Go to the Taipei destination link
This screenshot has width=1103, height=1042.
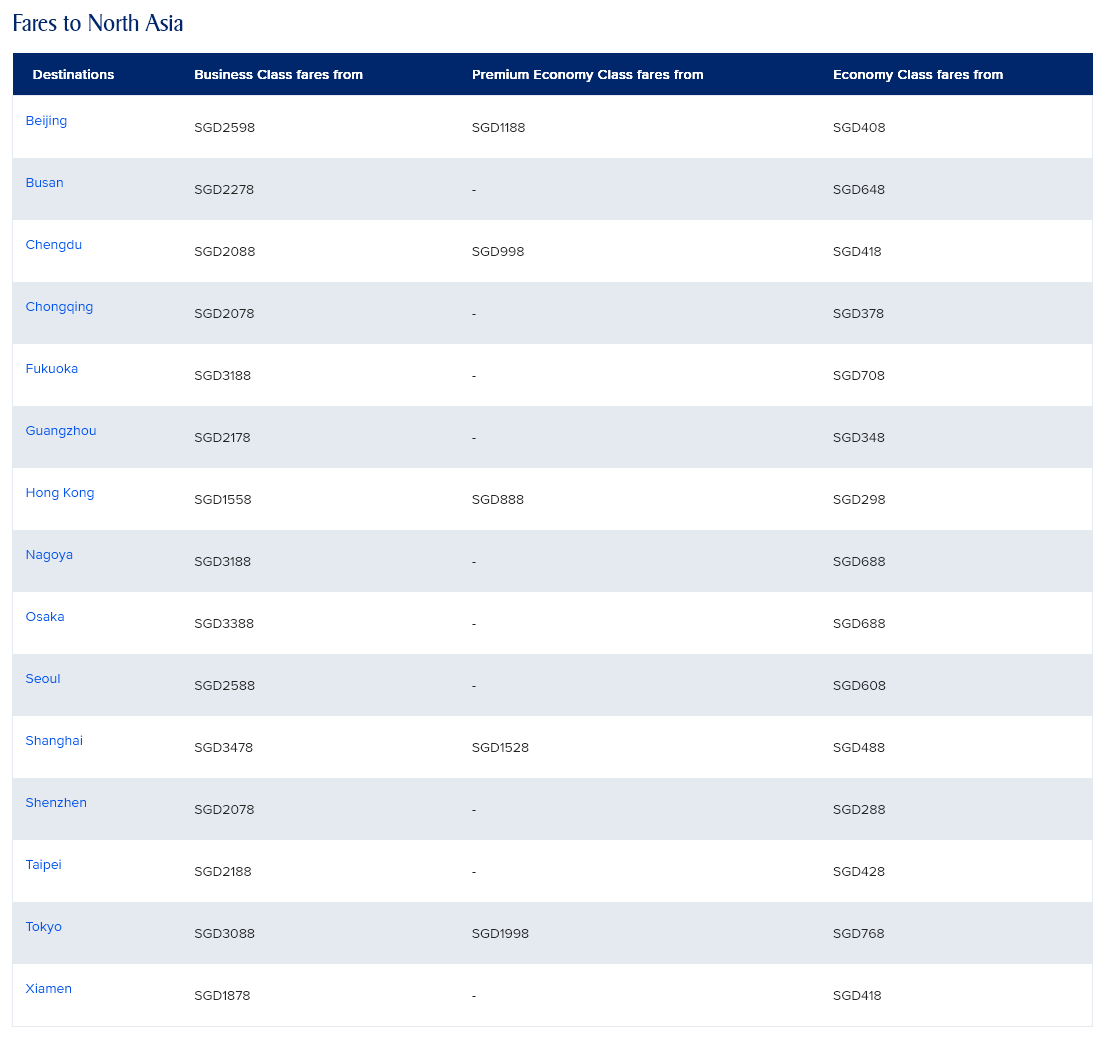[x=44, y=865]
